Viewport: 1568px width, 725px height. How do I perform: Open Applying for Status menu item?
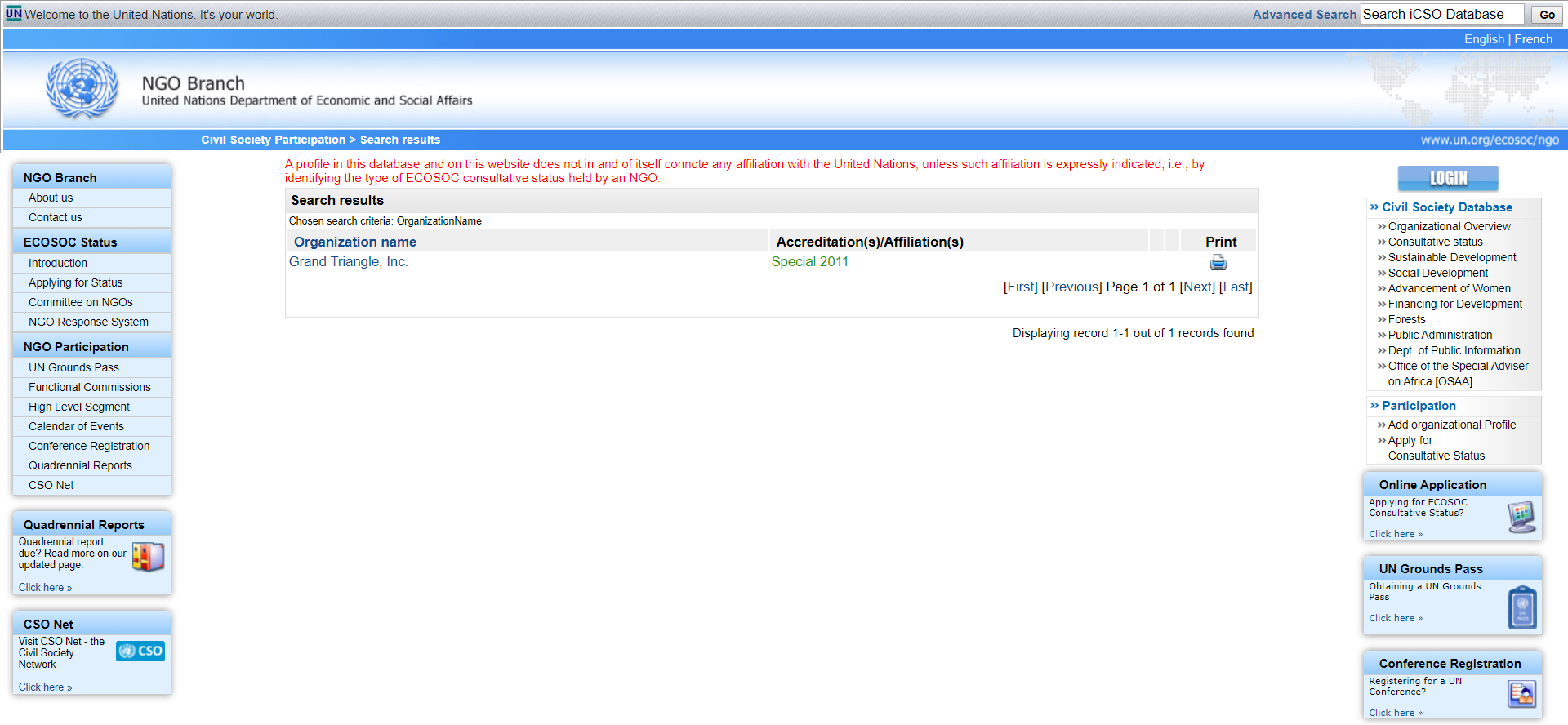pyautogui.click(x=76, y=282)
